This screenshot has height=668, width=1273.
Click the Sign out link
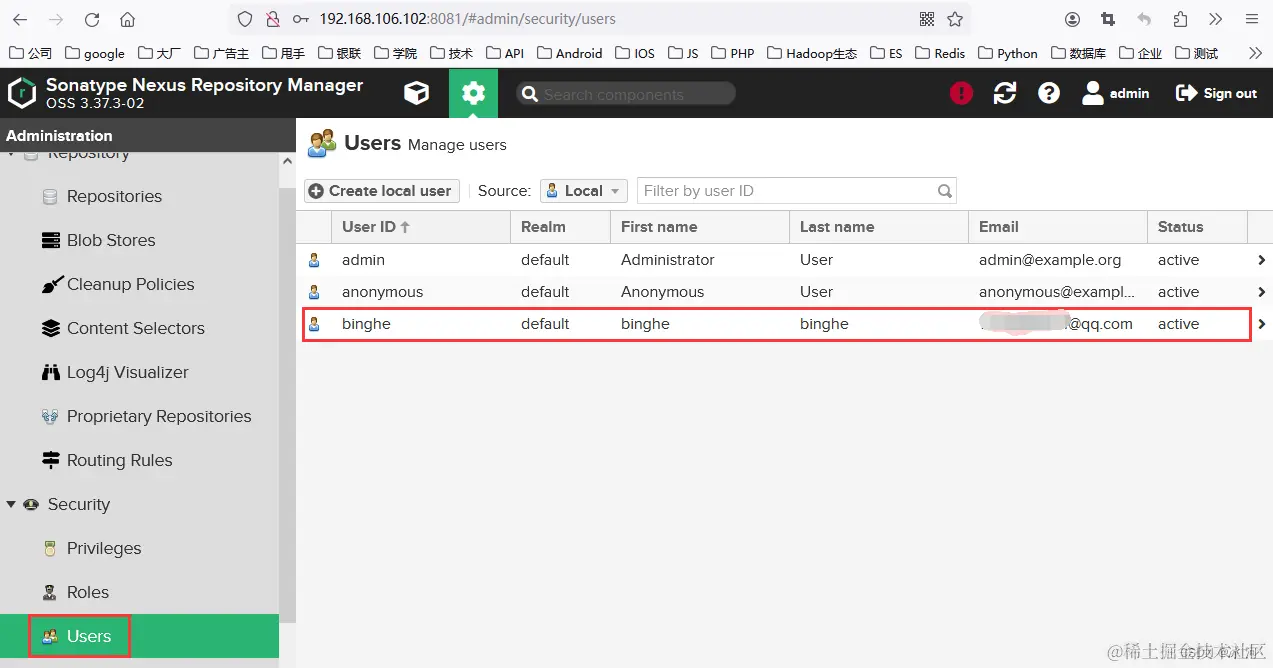tap(1216, 93)
